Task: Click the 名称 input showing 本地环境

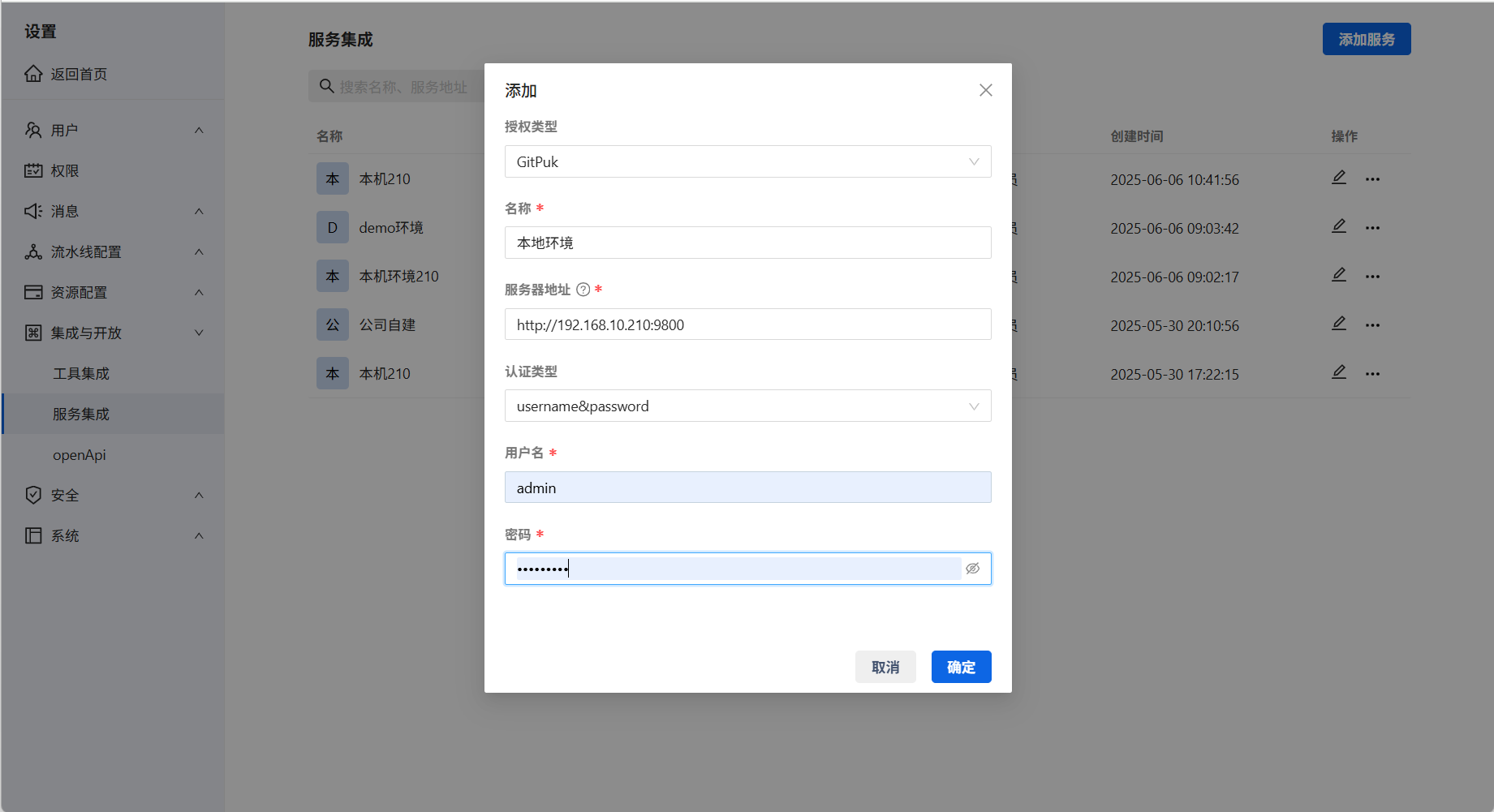Action: click(747, 243)
